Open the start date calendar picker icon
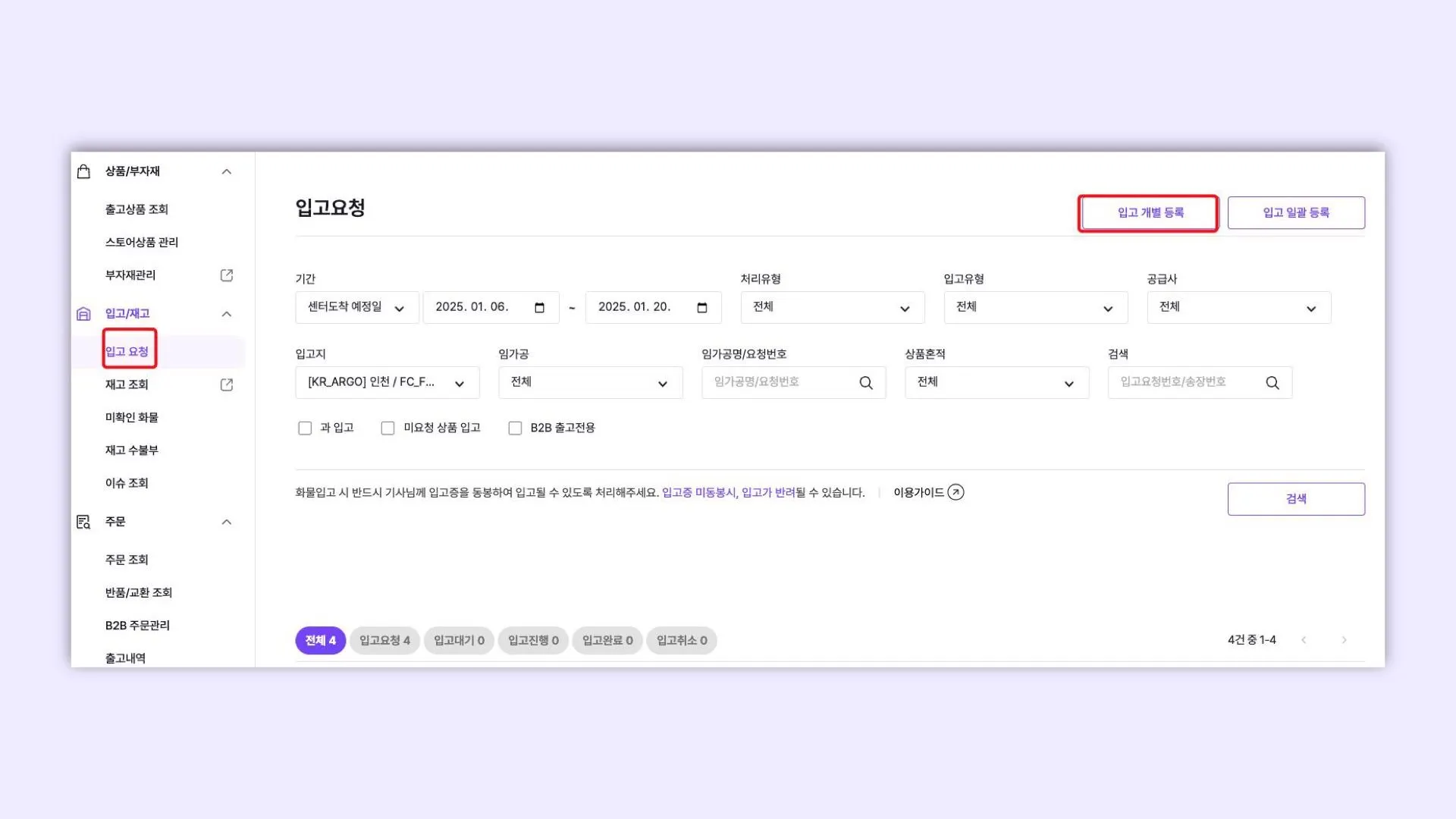The height and width of the screenshot is (819, 1456). [x=539, y=307]
